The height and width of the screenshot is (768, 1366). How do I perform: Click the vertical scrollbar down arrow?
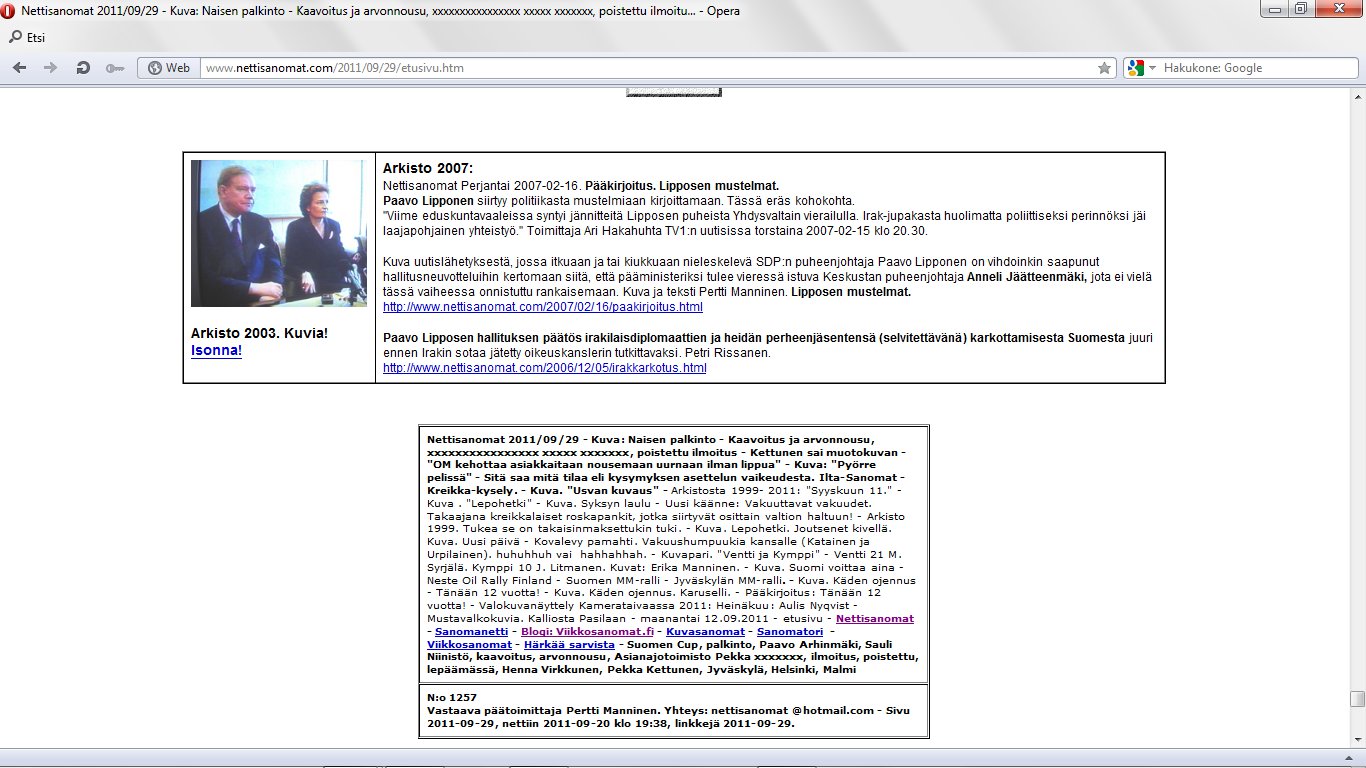coord(1357,741)
